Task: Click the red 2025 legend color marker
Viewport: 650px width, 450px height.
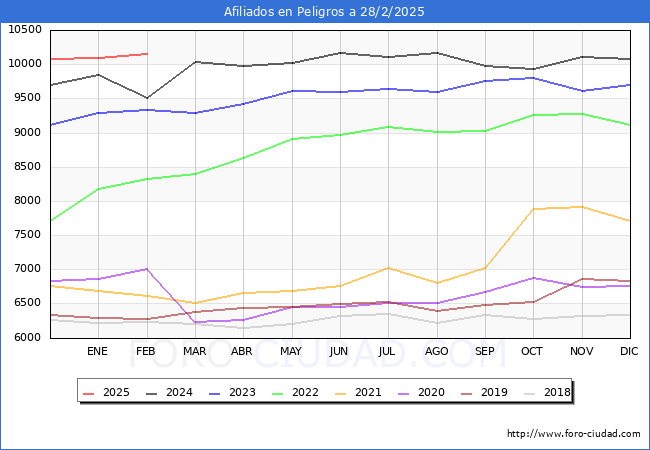Action: click(89, 393)
